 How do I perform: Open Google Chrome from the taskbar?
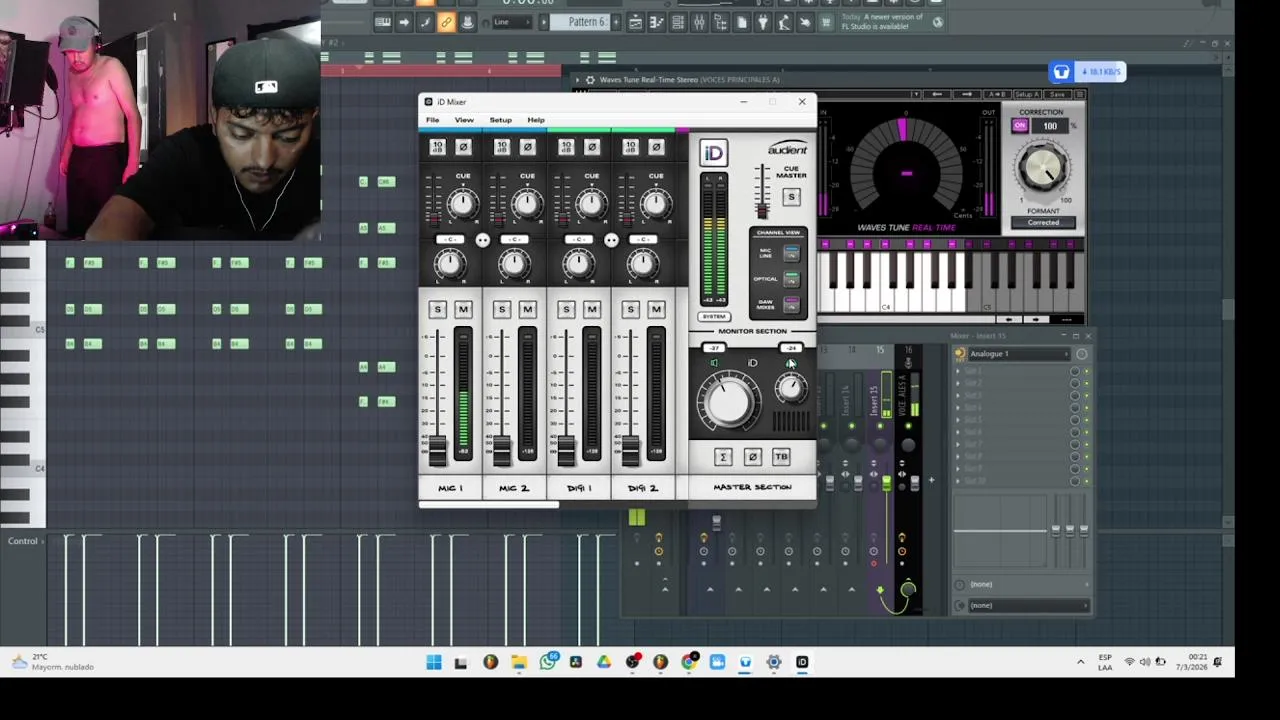coord(689,662)
